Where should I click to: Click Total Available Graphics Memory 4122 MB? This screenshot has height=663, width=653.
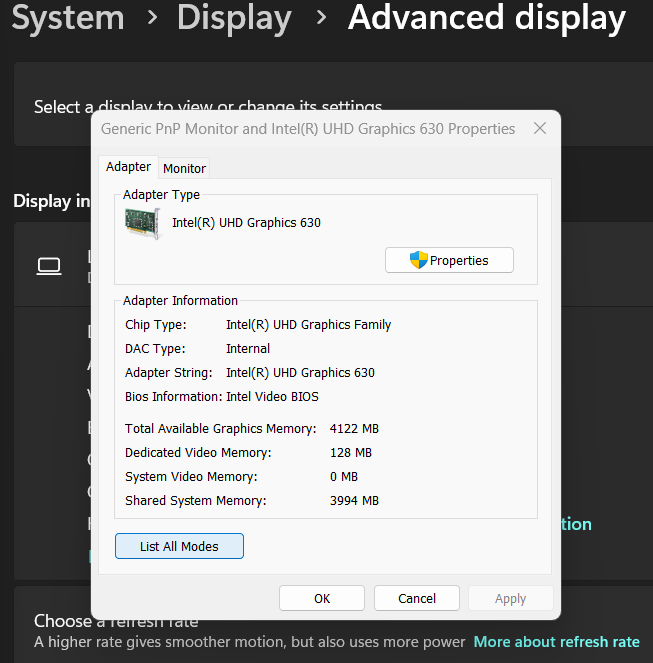click(354, 428)
